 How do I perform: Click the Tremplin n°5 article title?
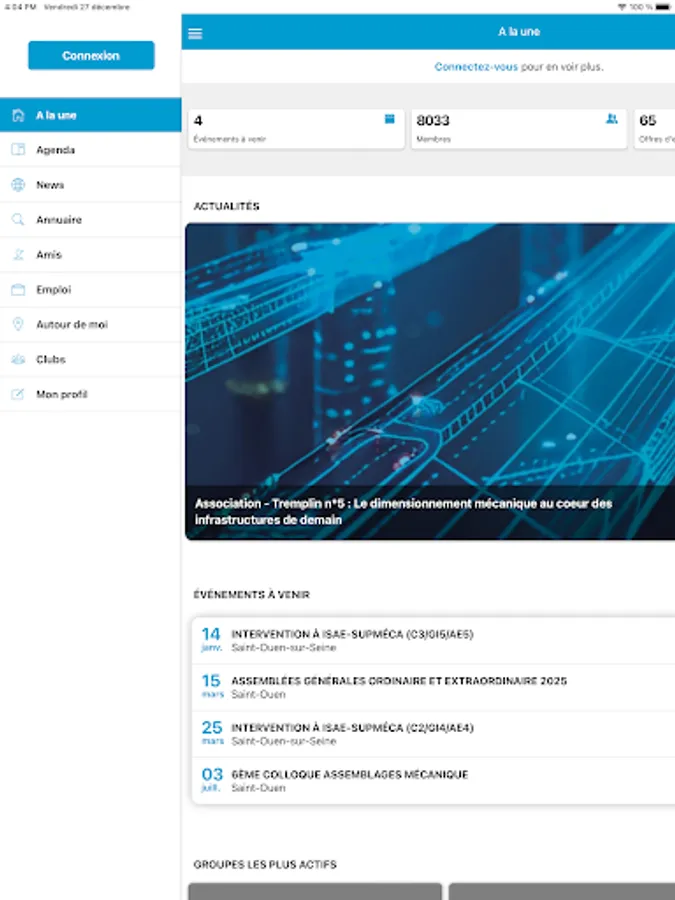coord(404,511)
